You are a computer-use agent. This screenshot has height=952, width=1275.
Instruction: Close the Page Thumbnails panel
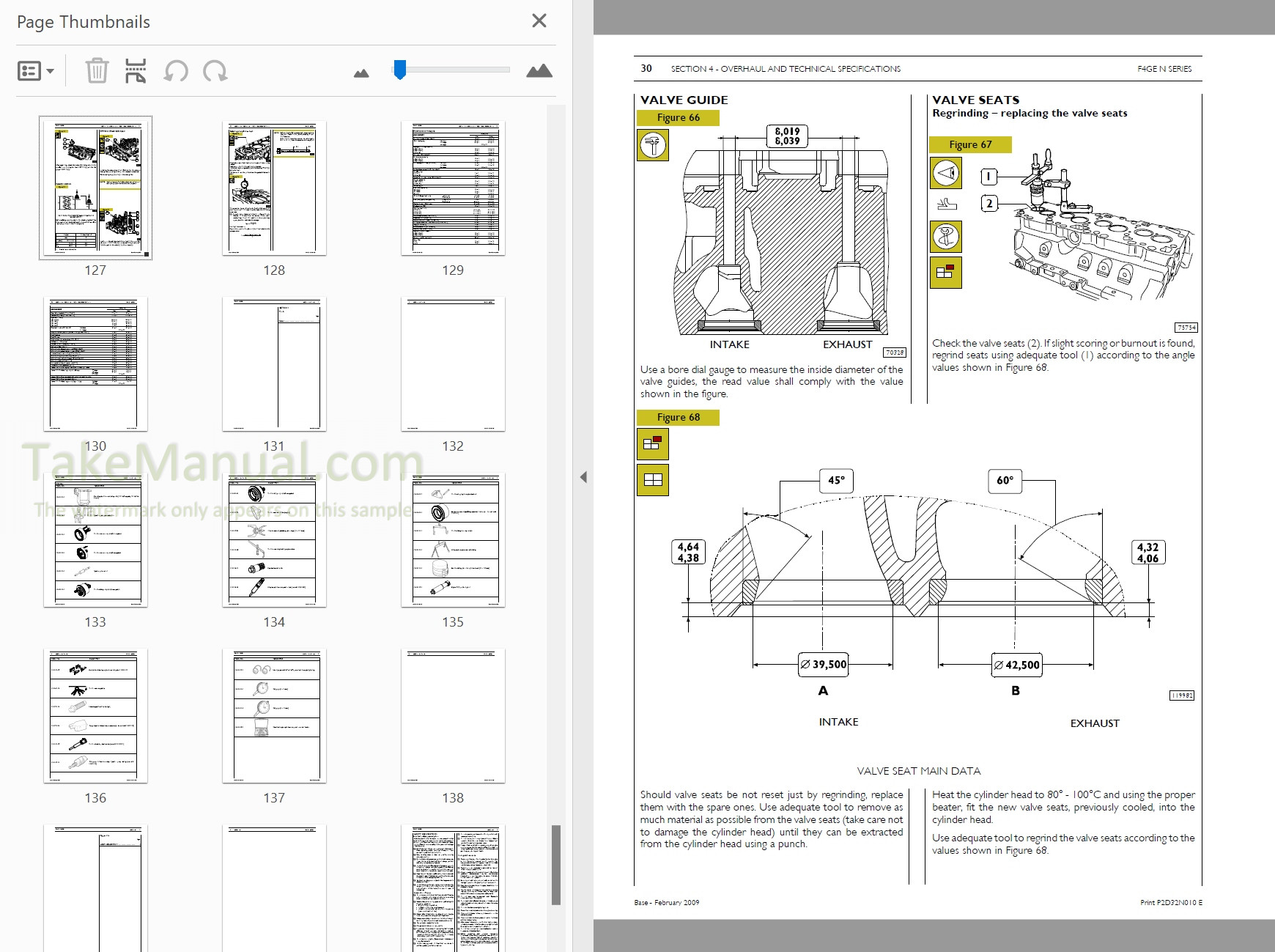pos(539,21)
